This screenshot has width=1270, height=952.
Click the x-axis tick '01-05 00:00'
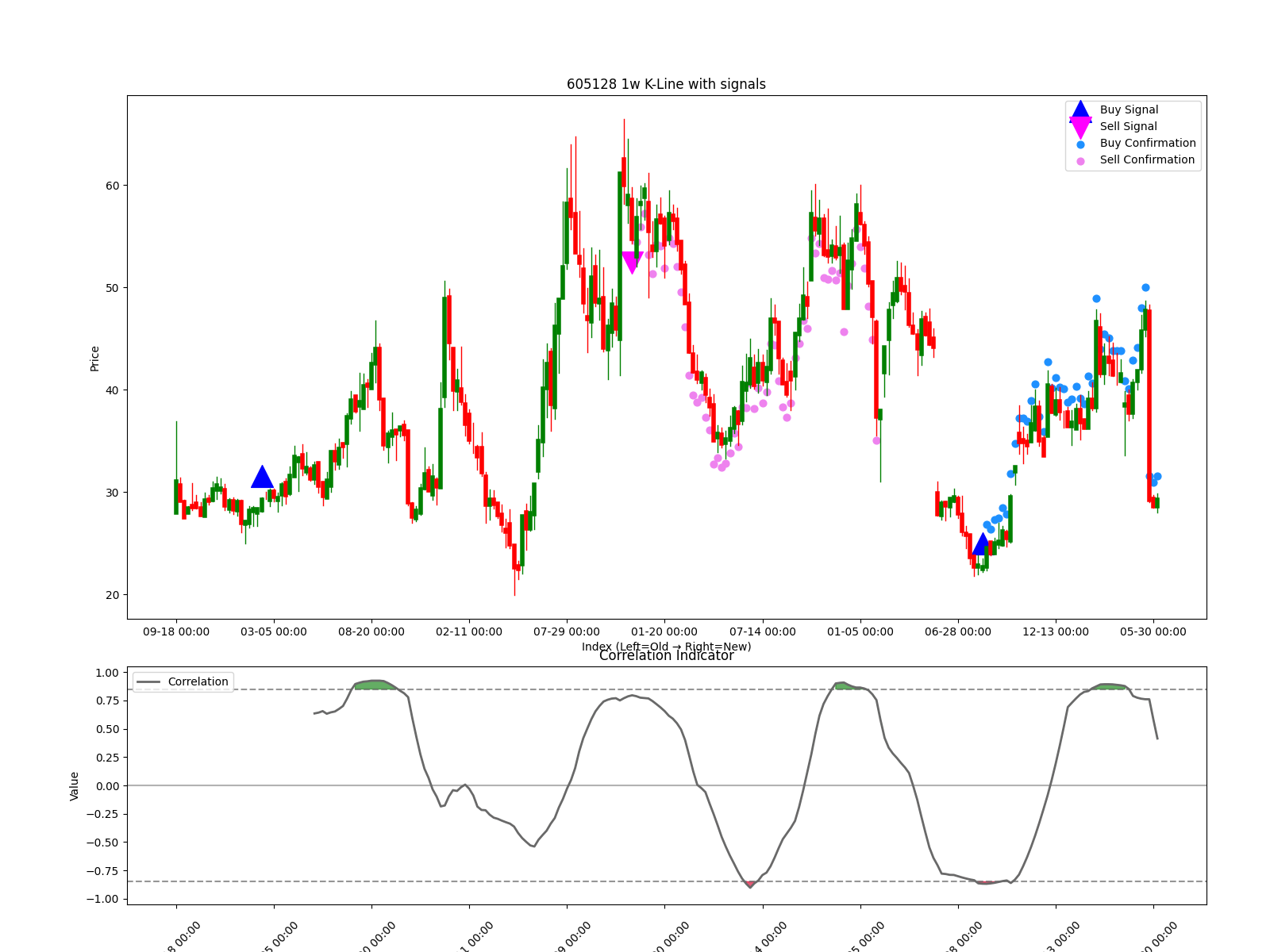pos(860,631)
